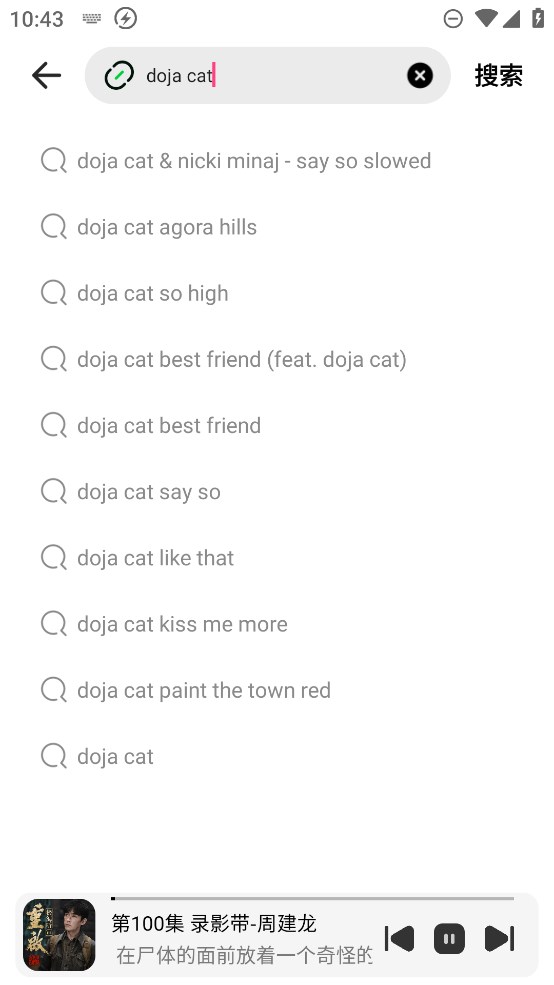The width and height of the screenshot is (554, 985).
Task: Pause the currently playing episode
Action: [x=449, y=939]
